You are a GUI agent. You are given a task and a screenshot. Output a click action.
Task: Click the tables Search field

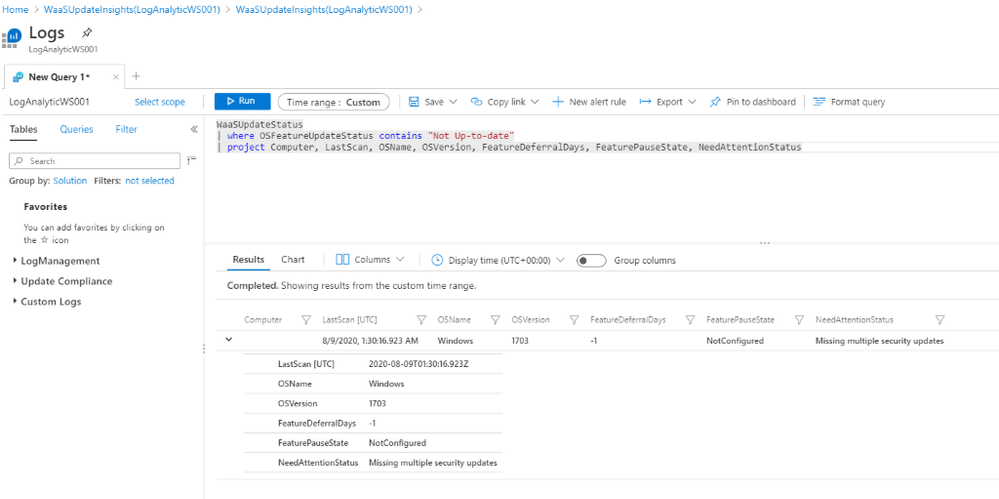click(95, 161)
